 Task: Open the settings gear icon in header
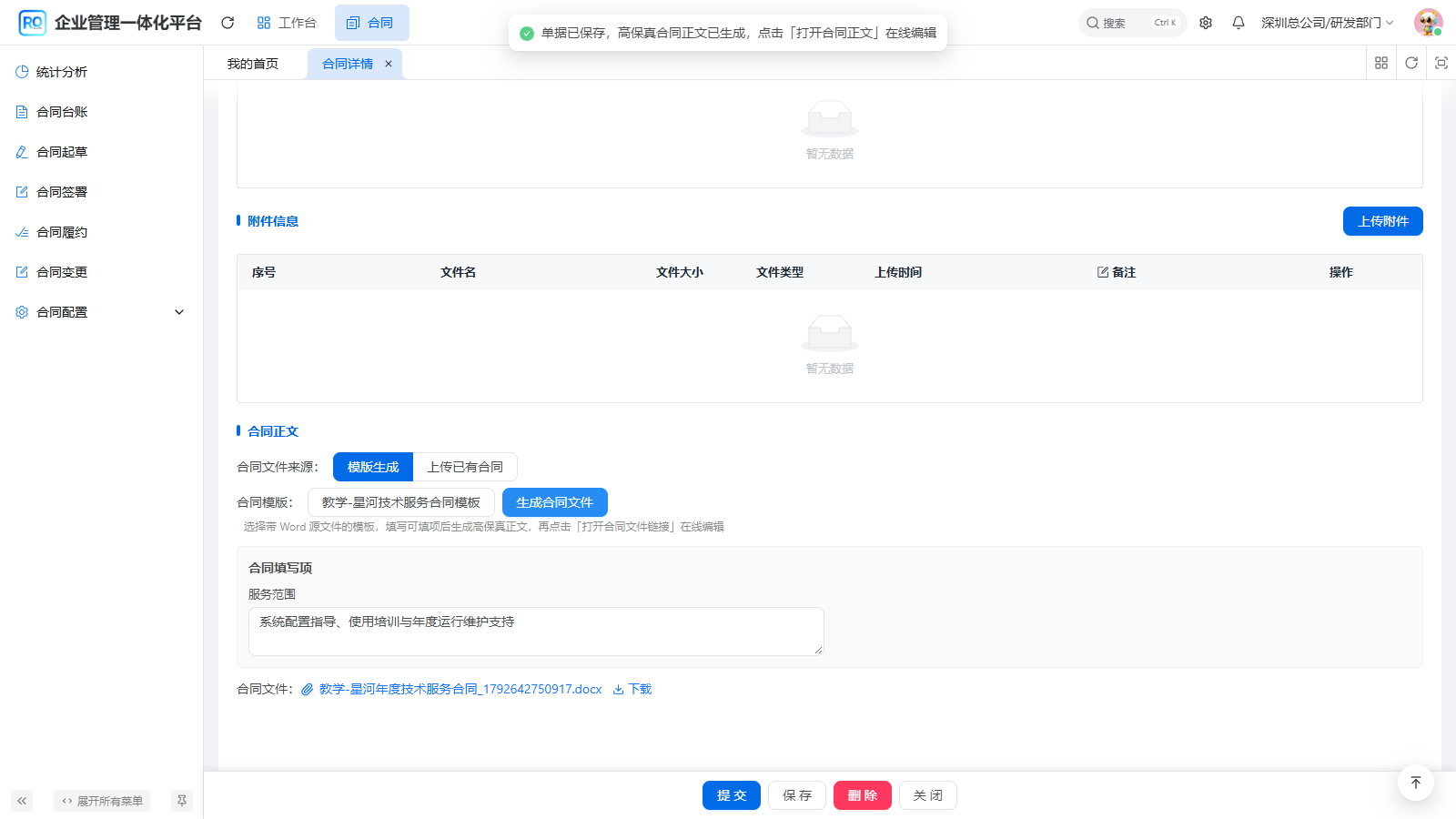tap(1206, 23)
